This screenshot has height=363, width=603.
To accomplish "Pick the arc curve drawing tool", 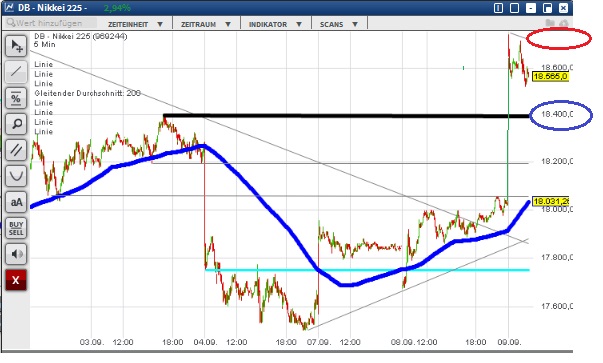I will (x=16, y=176).
